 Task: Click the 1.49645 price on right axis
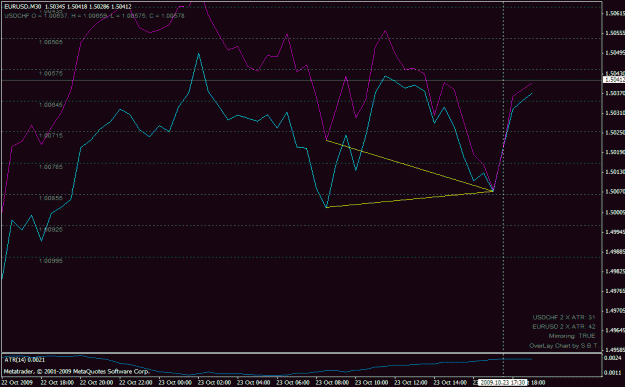(615, 330)
